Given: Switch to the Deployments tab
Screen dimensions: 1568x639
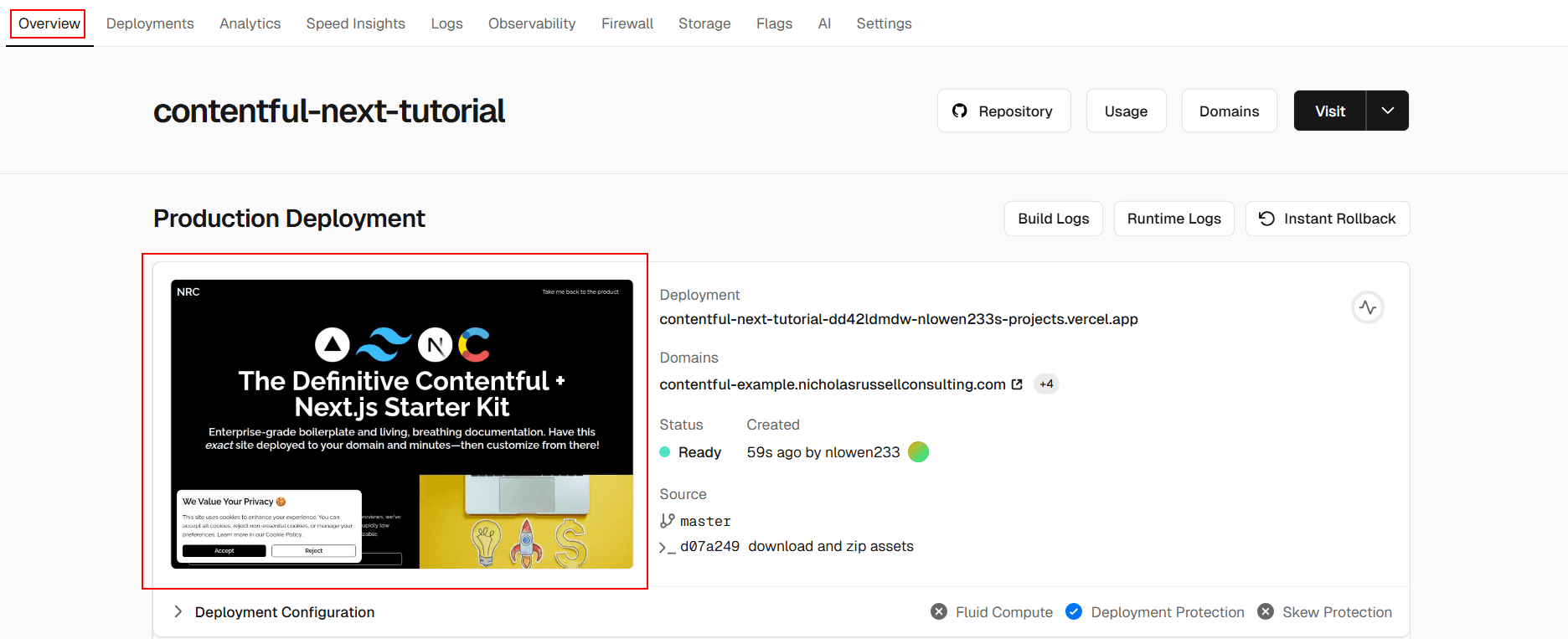Looking at the screenshot, I should pos(150,23).
